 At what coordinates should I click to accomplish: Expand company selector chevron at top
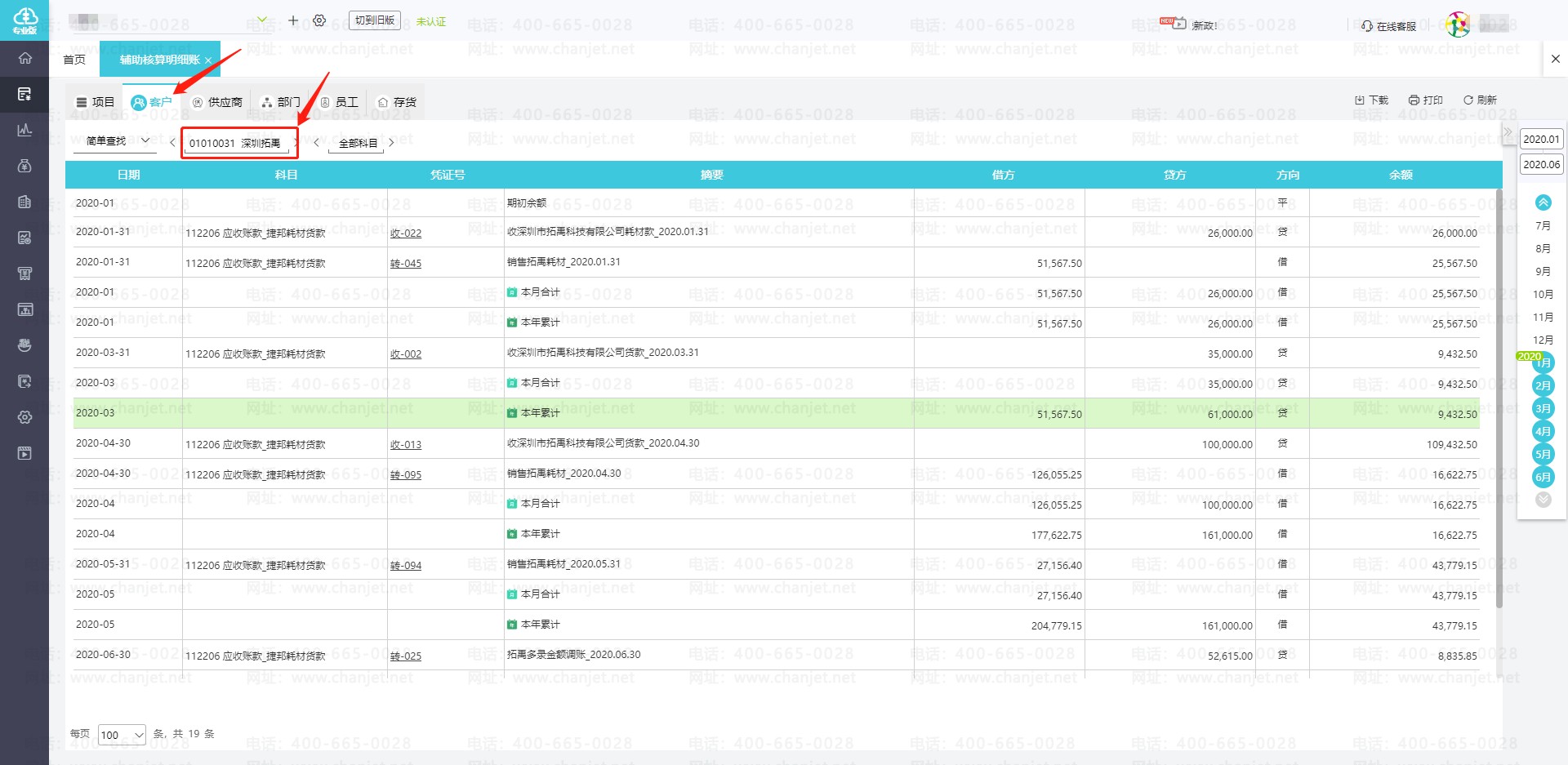(x=262, y=20)
